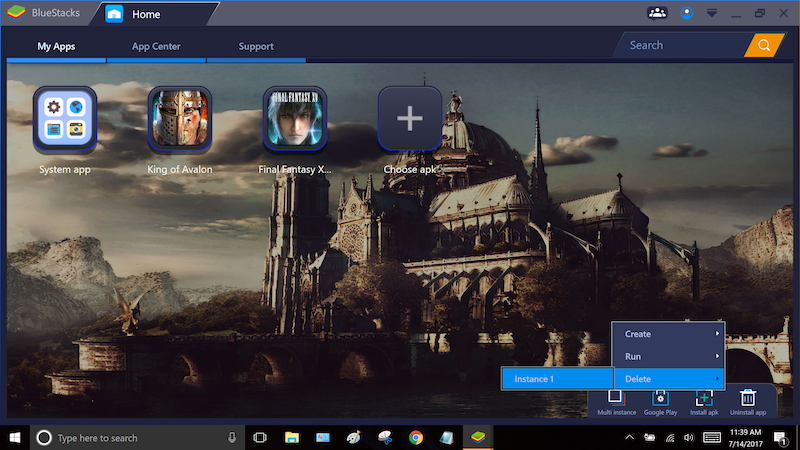Open File Explorer from taskbar
The image size is (800, 450).
(x=292, y=438)
